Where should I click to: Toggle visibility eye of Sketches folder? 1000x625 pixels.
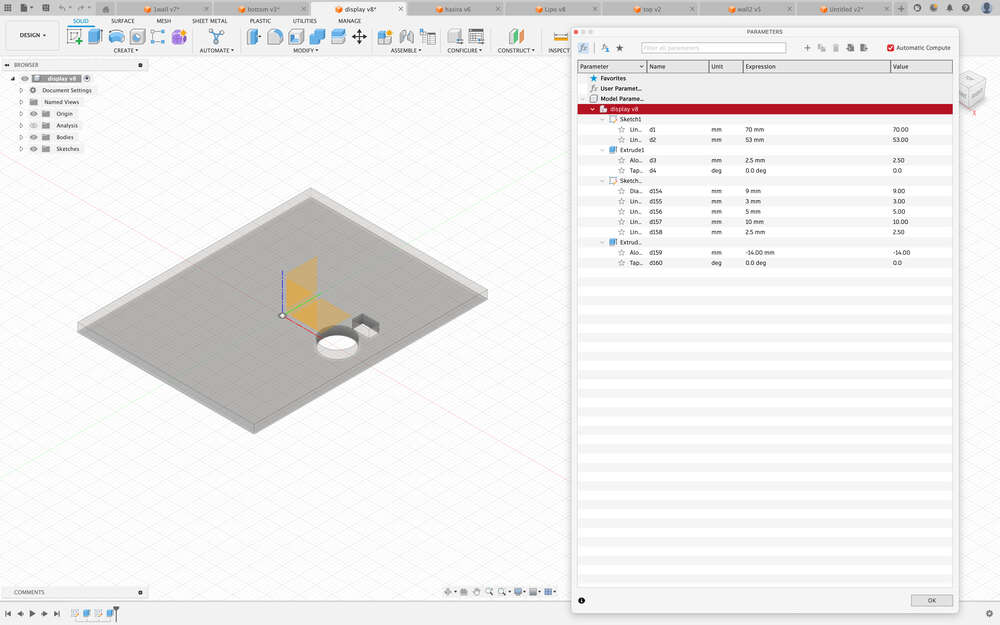click(34, 149)
